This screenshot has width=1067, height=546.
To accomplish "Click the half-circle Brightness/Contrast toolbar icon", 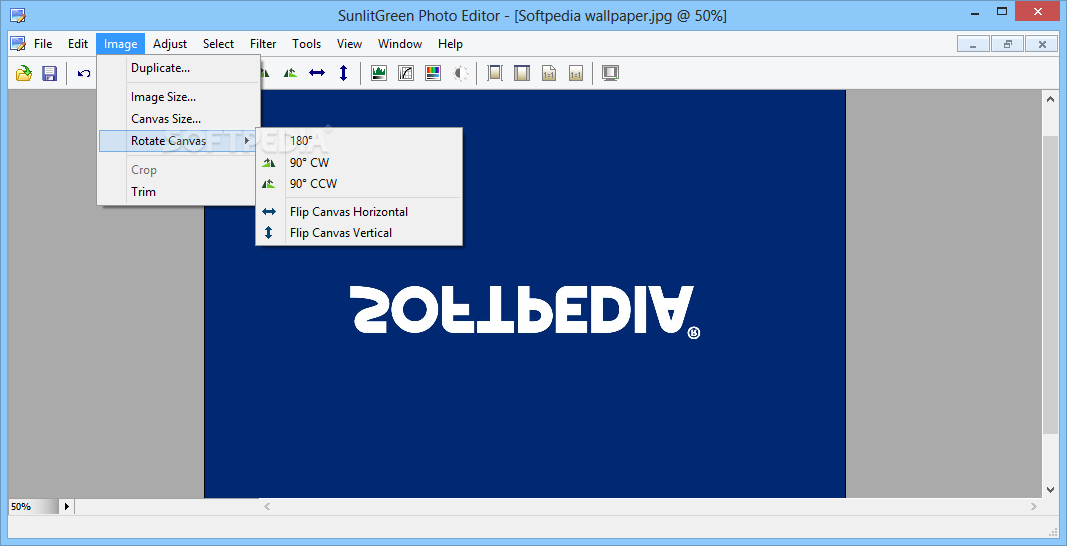I will (461, 73).
